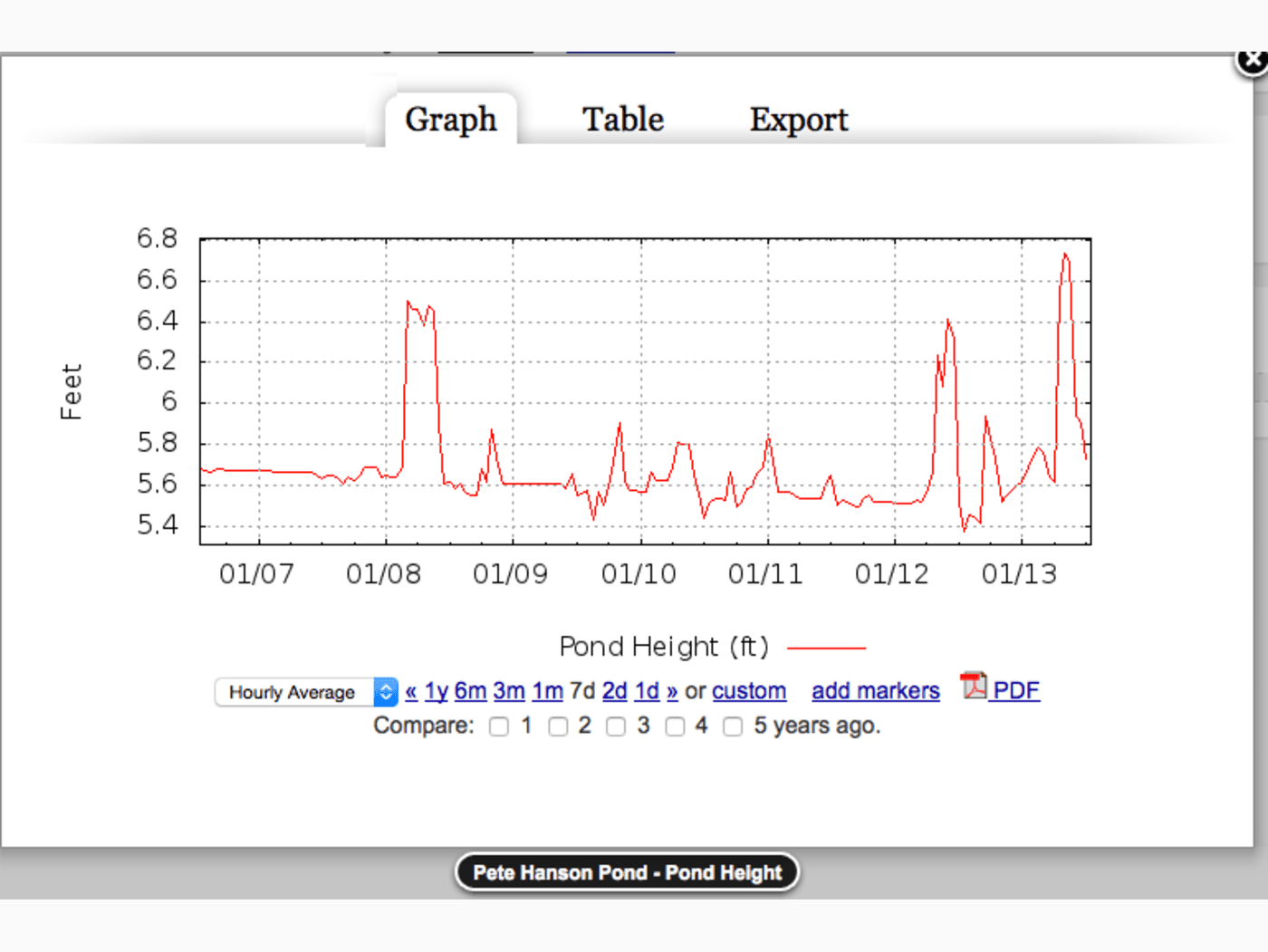This screenshot has width=1268, height=952.
Task: Click the 5.4 y-axis value
Action: pyautogui.click(x=158, y=525)
